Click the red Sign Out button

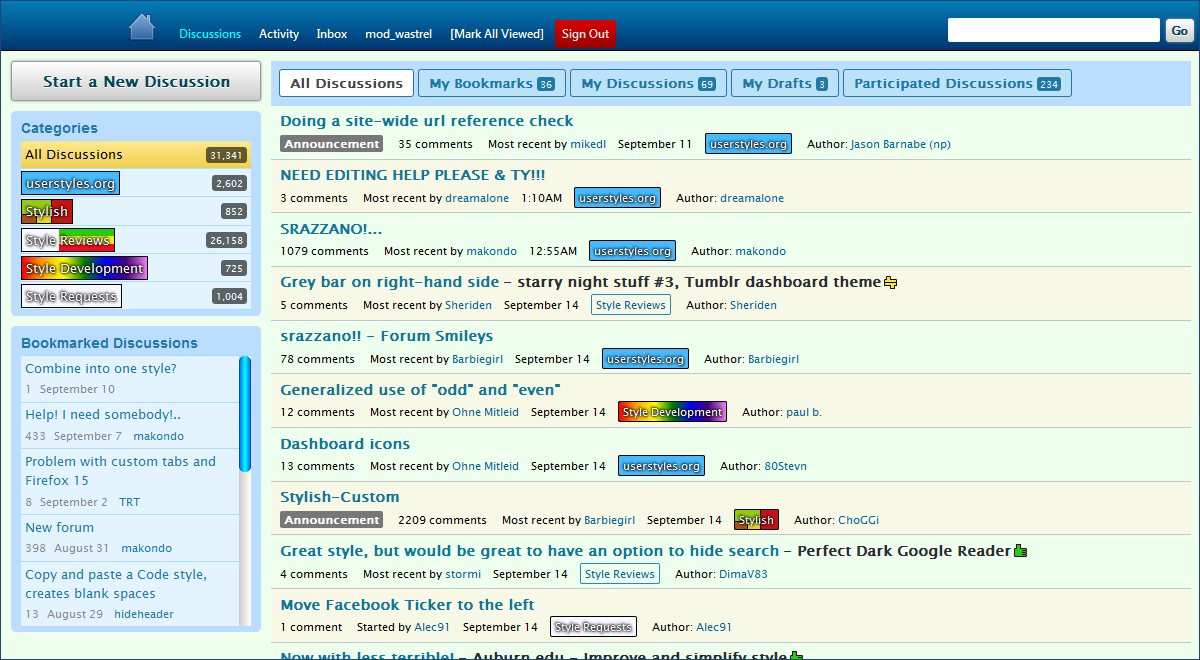point(585,34)
